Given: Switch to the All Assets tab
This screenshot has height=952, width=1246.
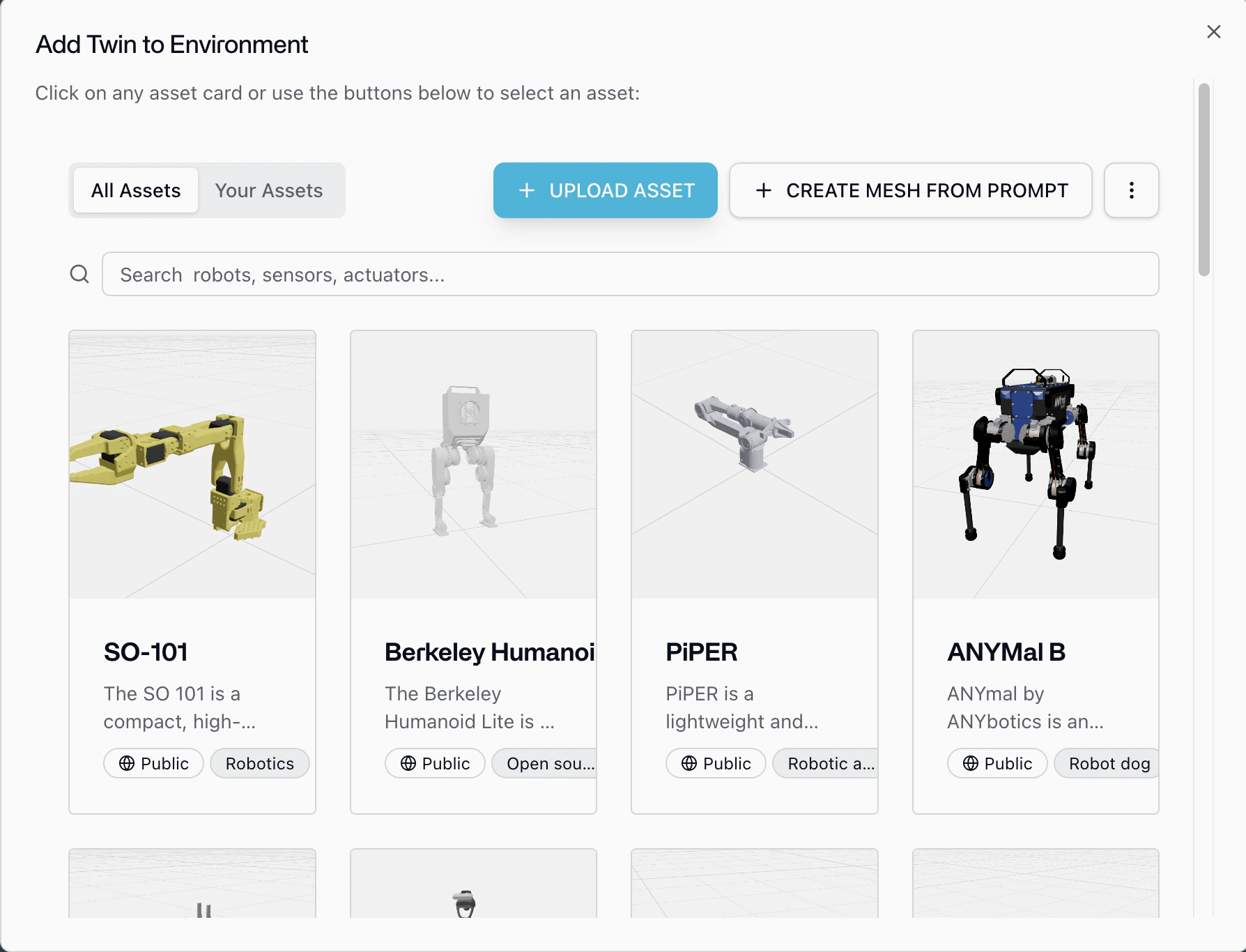Looking at the screenshot, I should pos(136,190).
